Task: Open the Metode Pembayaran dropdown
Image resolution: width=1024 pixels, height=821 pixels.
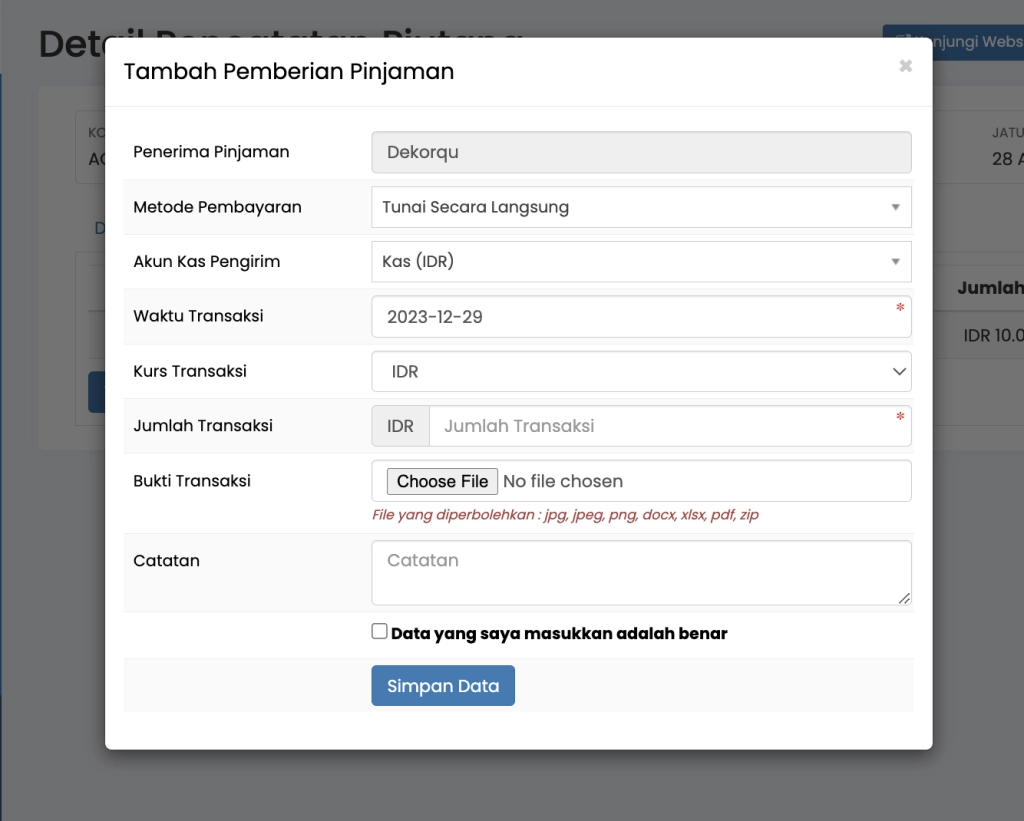Action: (641, 207)
